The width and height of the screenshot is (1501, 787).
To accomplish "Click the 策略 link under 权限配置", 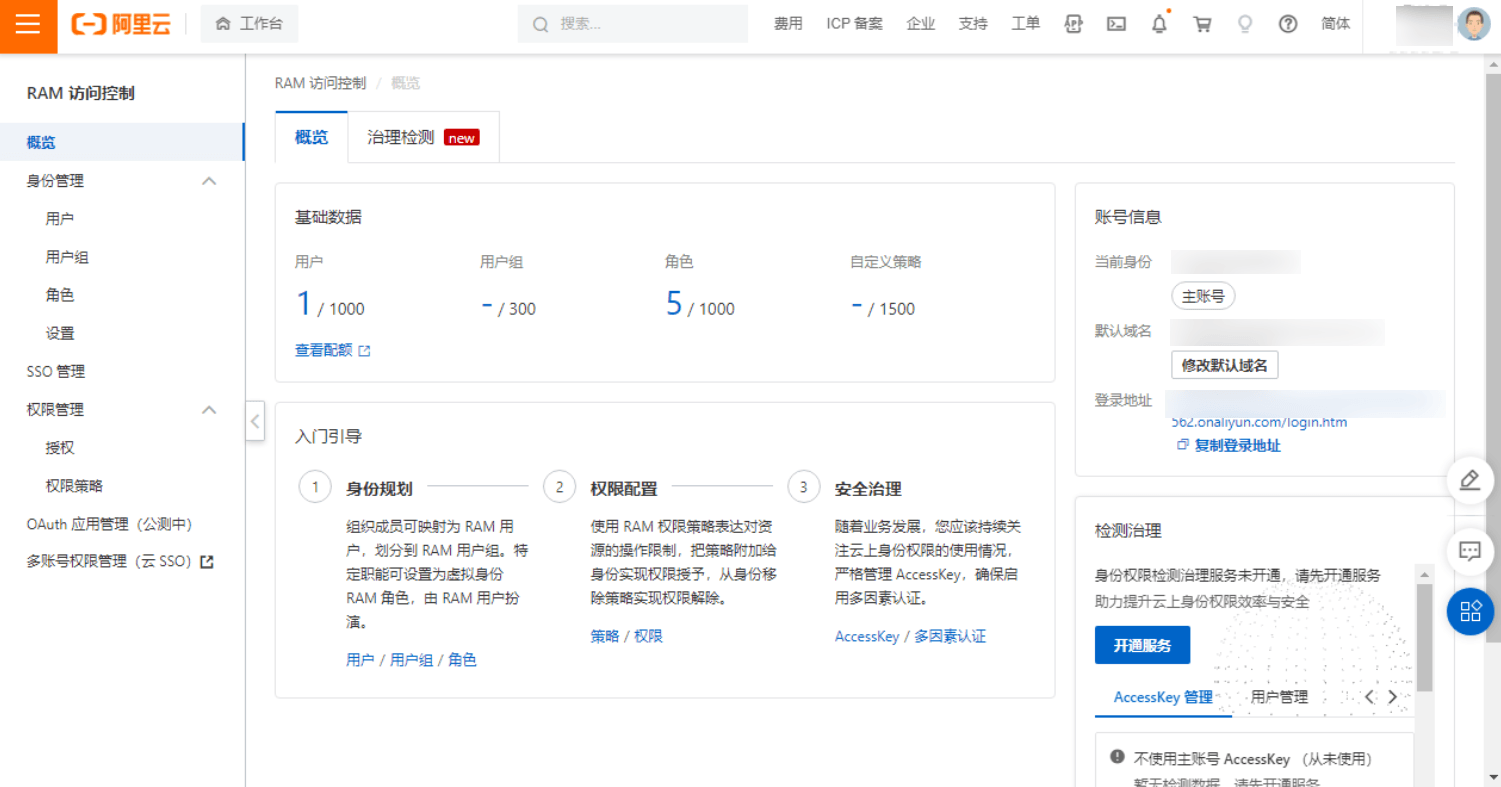I will pyautogui.click(x=605, y=636).
